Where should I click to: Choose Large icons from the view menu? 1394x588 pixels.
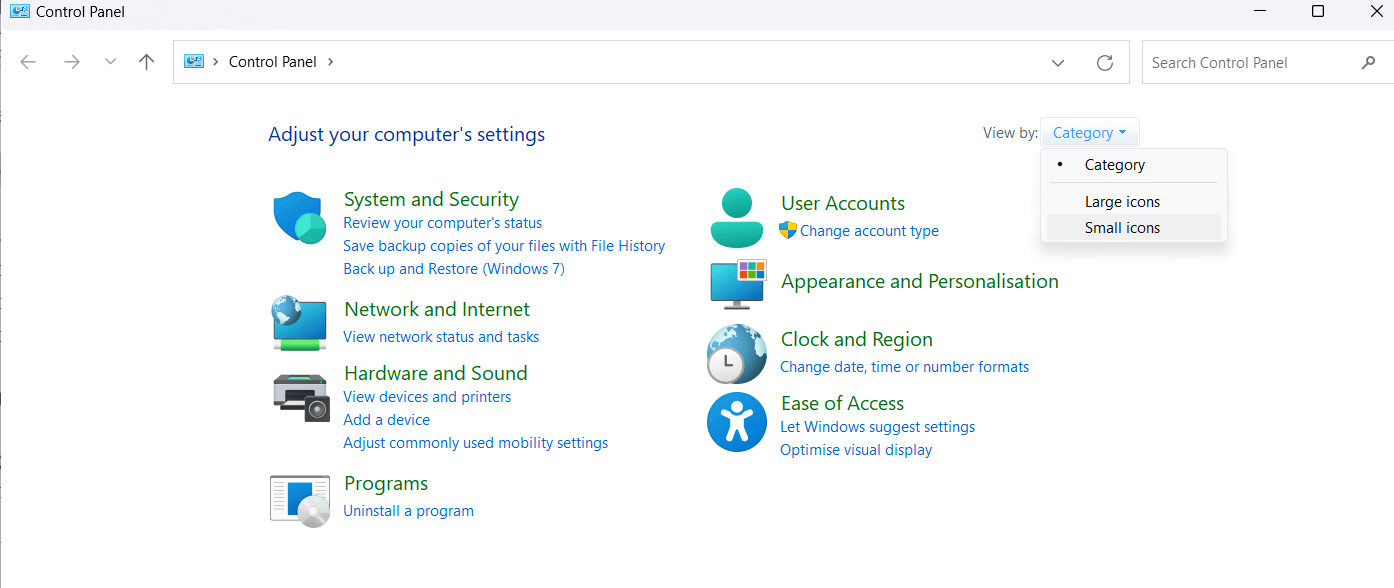(1122, 201)
